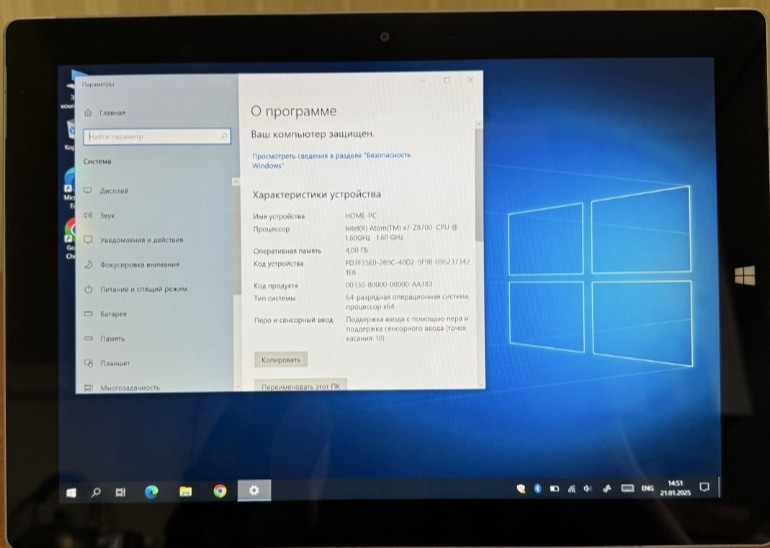Click the Google Chrome desktop shortcut
Image resolution: width=770 pixels, height=548 pixels.
point(71,239)
